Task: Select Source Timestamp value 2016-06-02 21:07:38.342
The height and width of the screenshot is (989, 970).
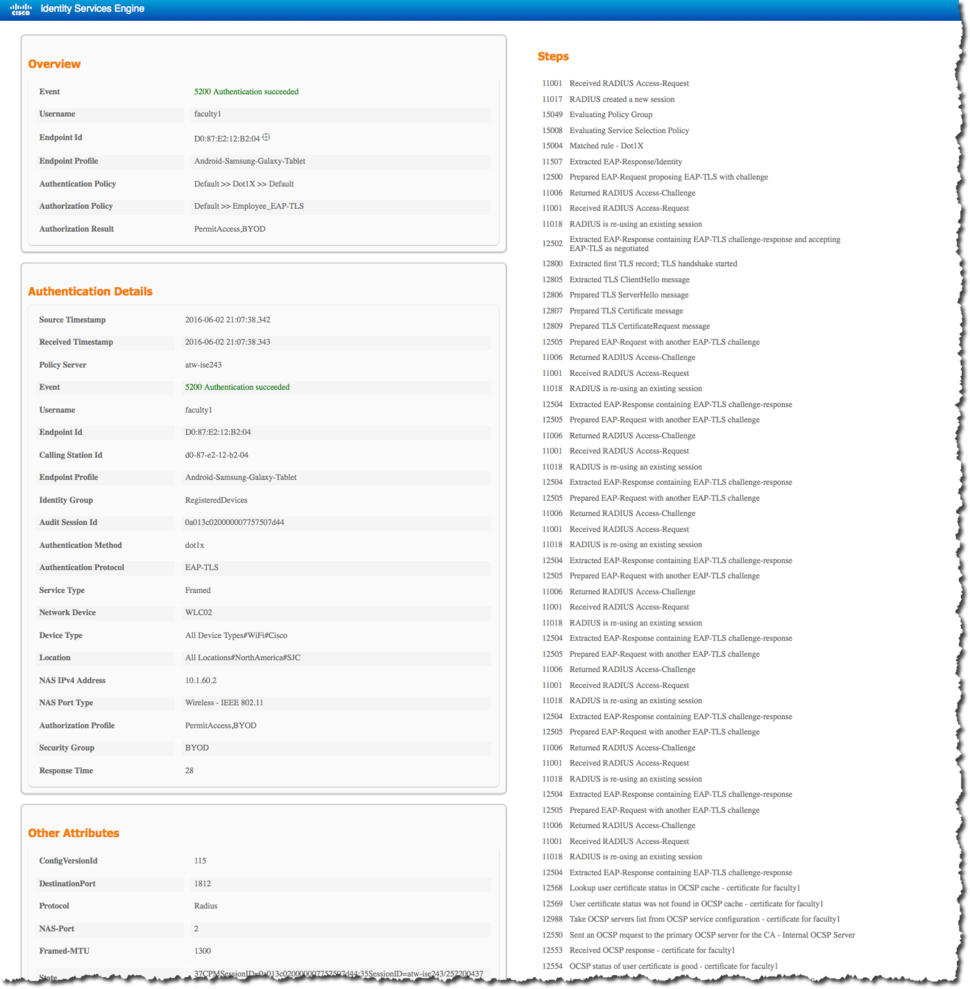Action: pyautogui.click(x=228, y=320)
